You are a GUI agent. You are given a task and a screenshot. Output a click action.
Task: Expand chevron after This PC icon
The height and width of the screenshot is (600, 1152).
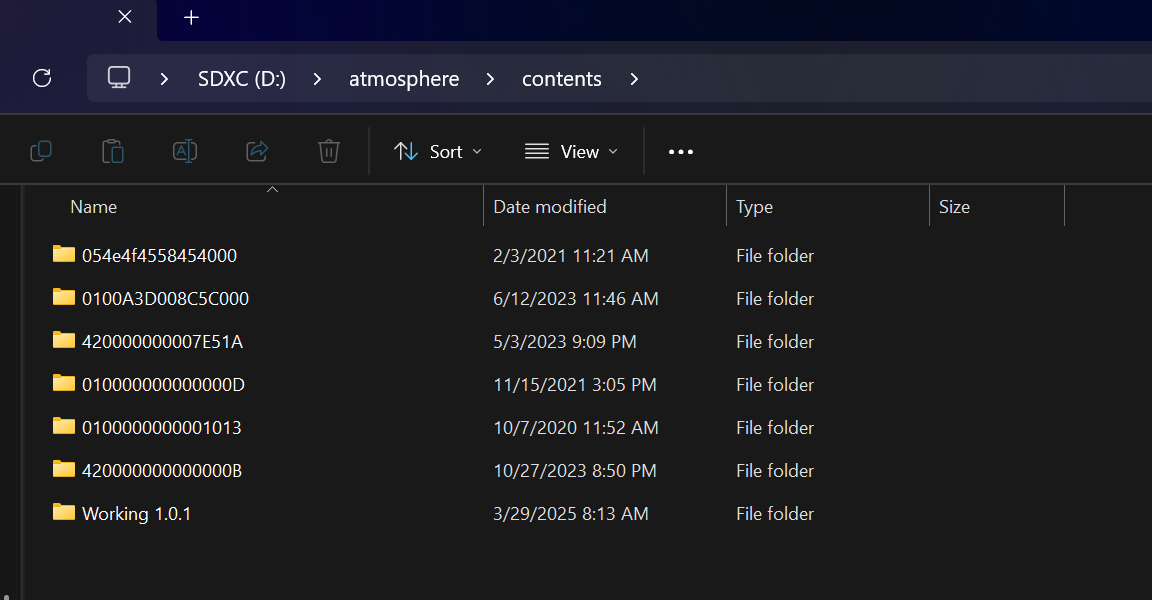164,79
